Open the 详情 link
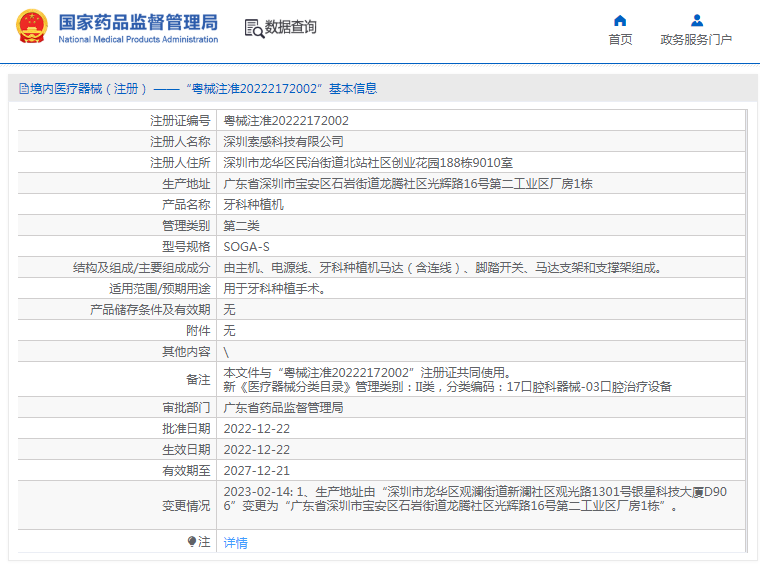The height and width of the screenshot is (568, 760). point(236,542)
